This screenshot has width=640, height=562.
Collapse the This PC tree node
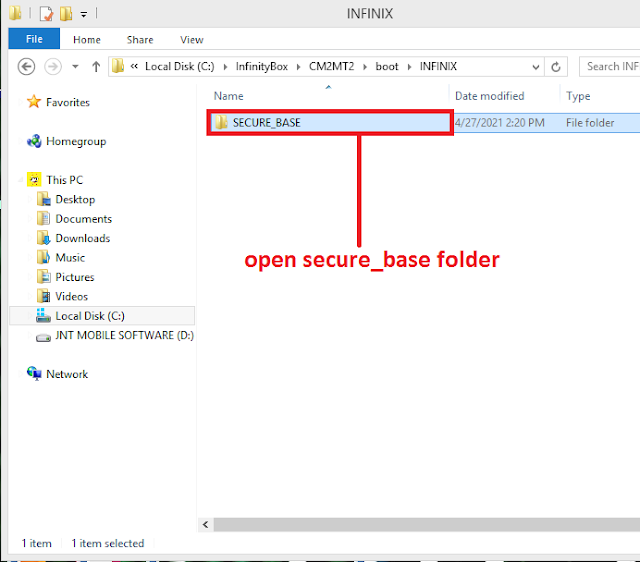click(20, 180)
